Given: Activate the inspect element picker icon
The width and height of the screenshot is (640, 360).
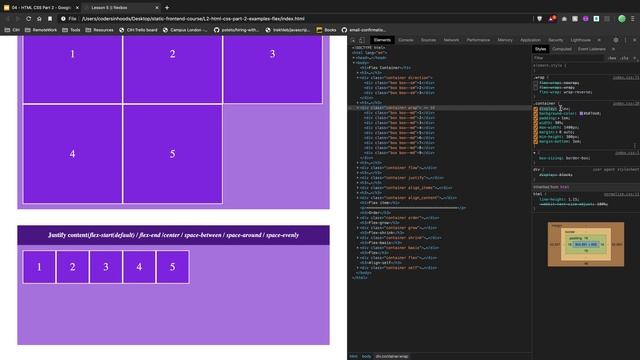Looking at the screenshot, I should tap(353, 40).
